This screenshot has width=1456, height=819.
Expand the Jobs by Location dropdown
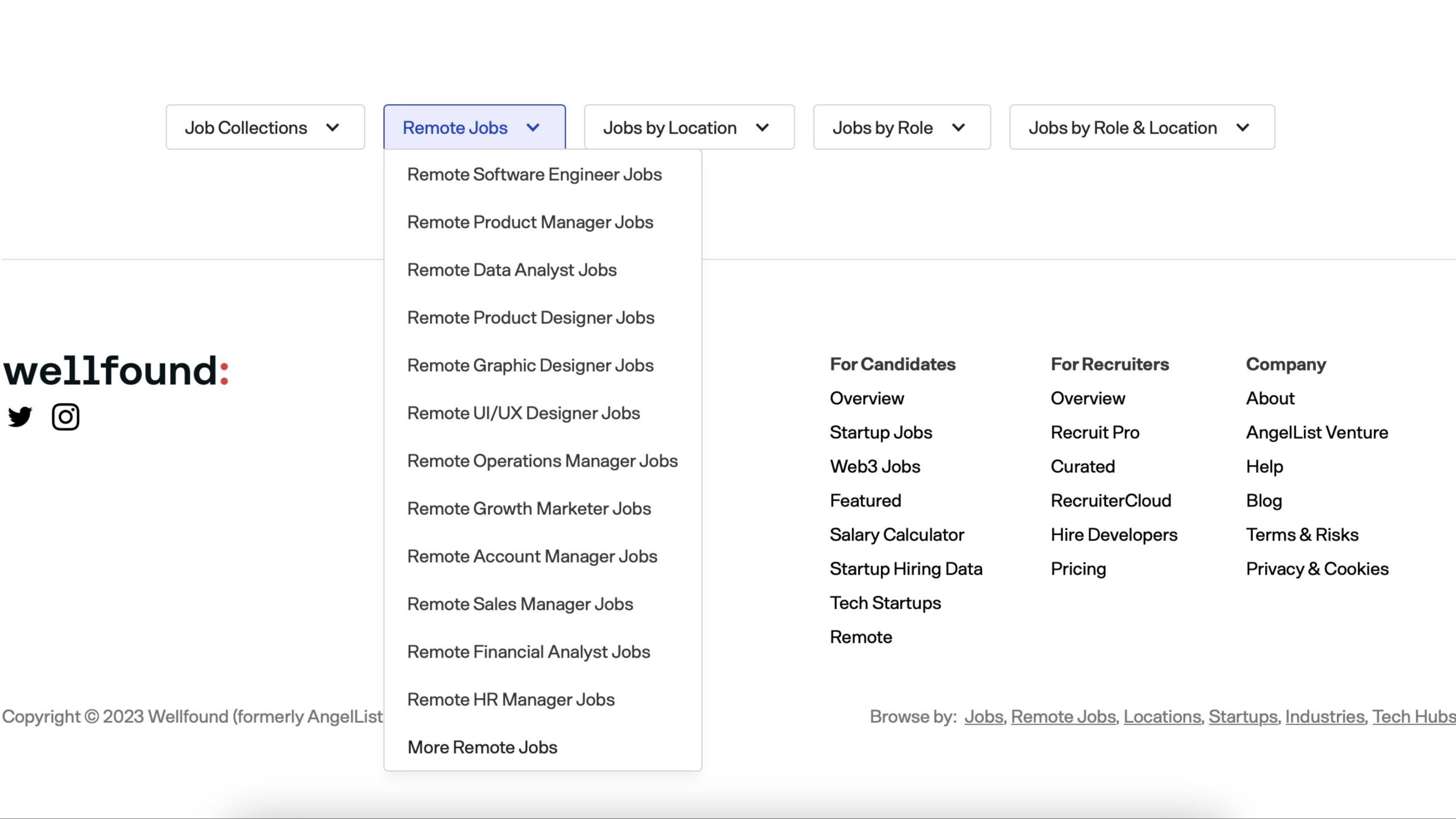pos(689,127)
